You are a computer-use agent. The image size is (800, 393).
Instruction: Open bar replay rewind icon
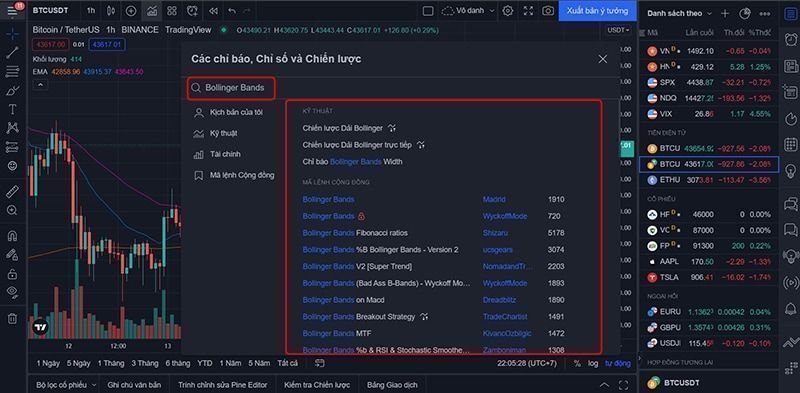point(213,11)
